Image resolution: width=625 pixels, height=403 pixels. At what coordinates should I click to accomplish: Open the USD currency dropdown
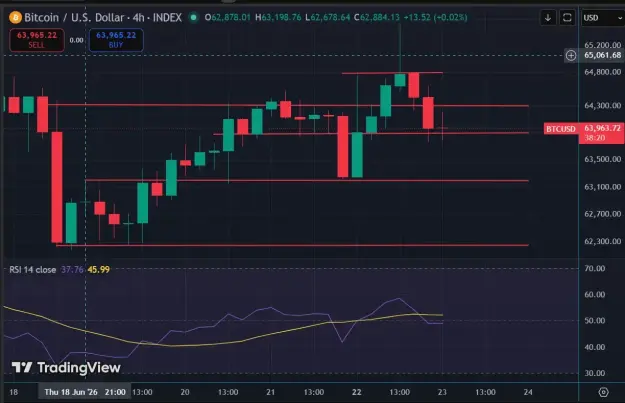tap(603, 18)
